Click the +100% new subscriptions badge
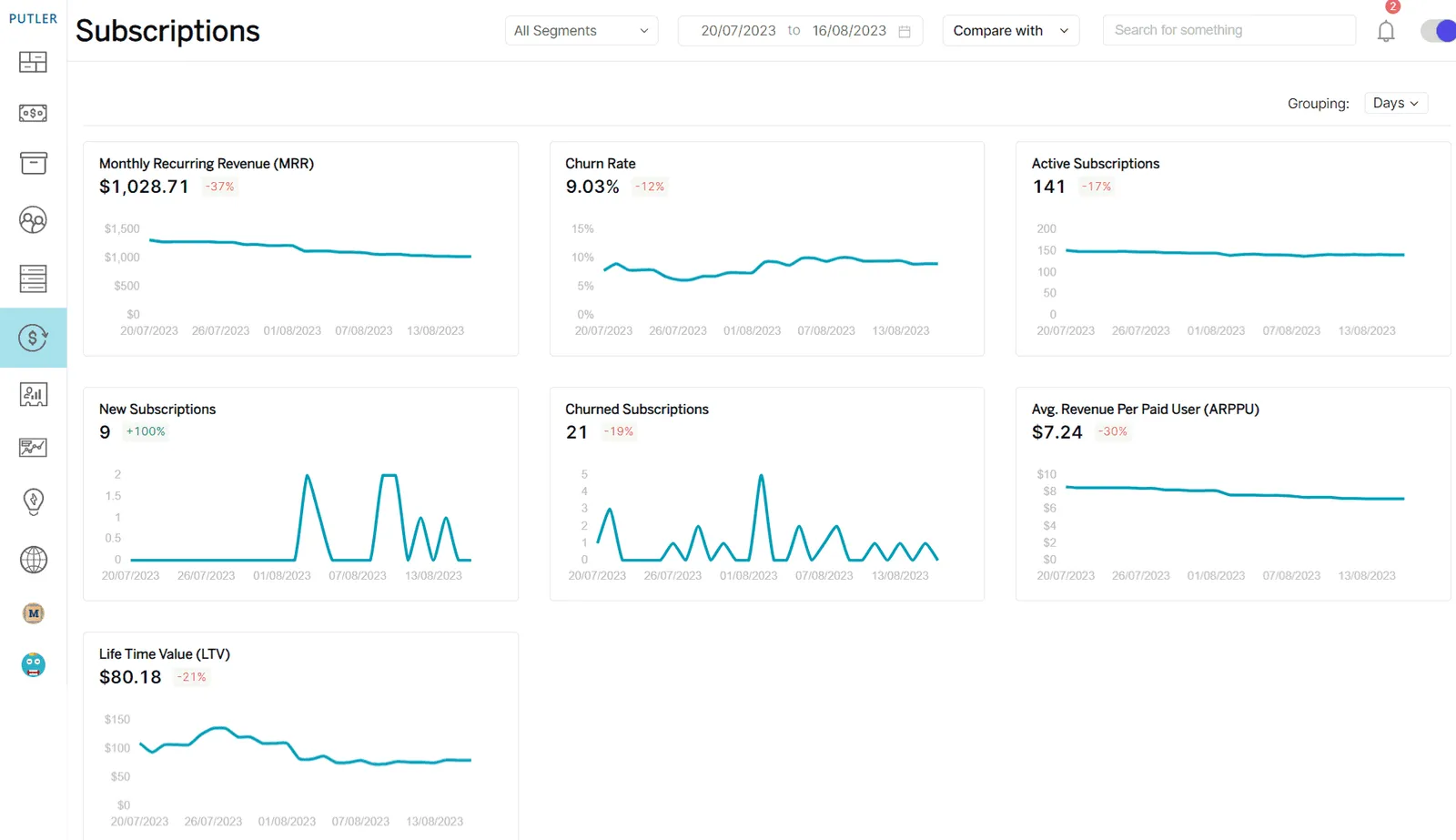The image size is (1456, 840). 146,431
